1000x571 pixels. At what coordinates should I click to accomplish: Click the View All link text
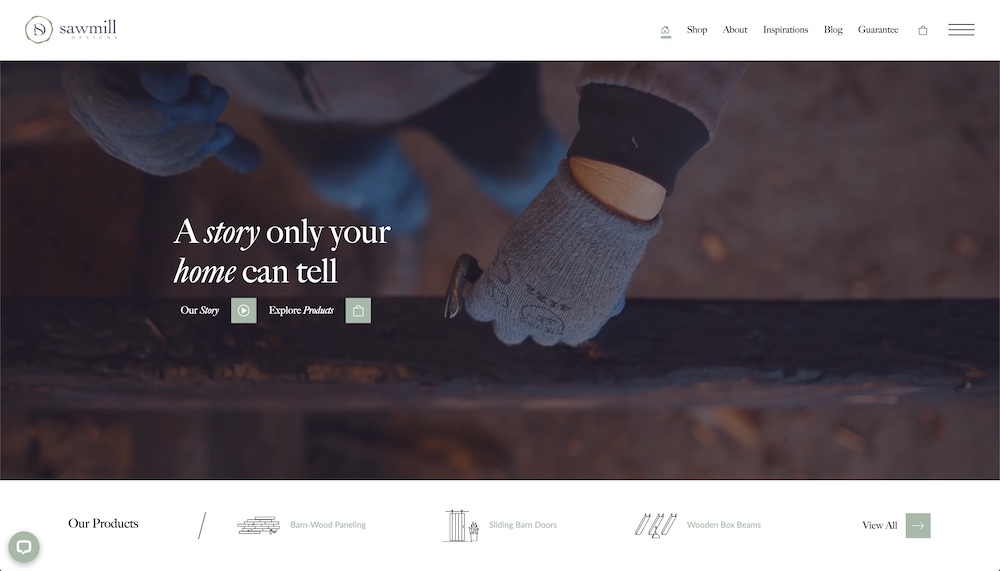879,526
